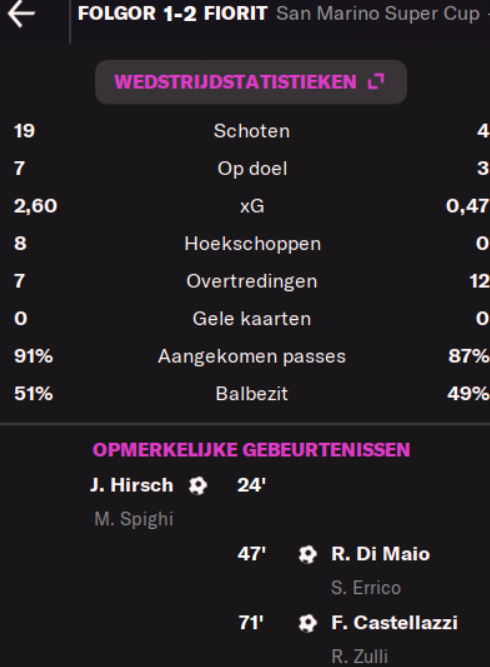Expand the WEDSTRIJDSTATISTIEKEN button
The image size is (490, 667).
(251, 82)
